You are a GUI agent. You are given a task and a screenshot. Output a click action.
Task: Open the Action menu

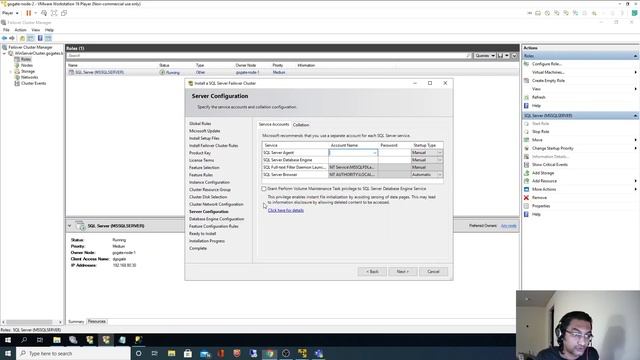[20, 30]
